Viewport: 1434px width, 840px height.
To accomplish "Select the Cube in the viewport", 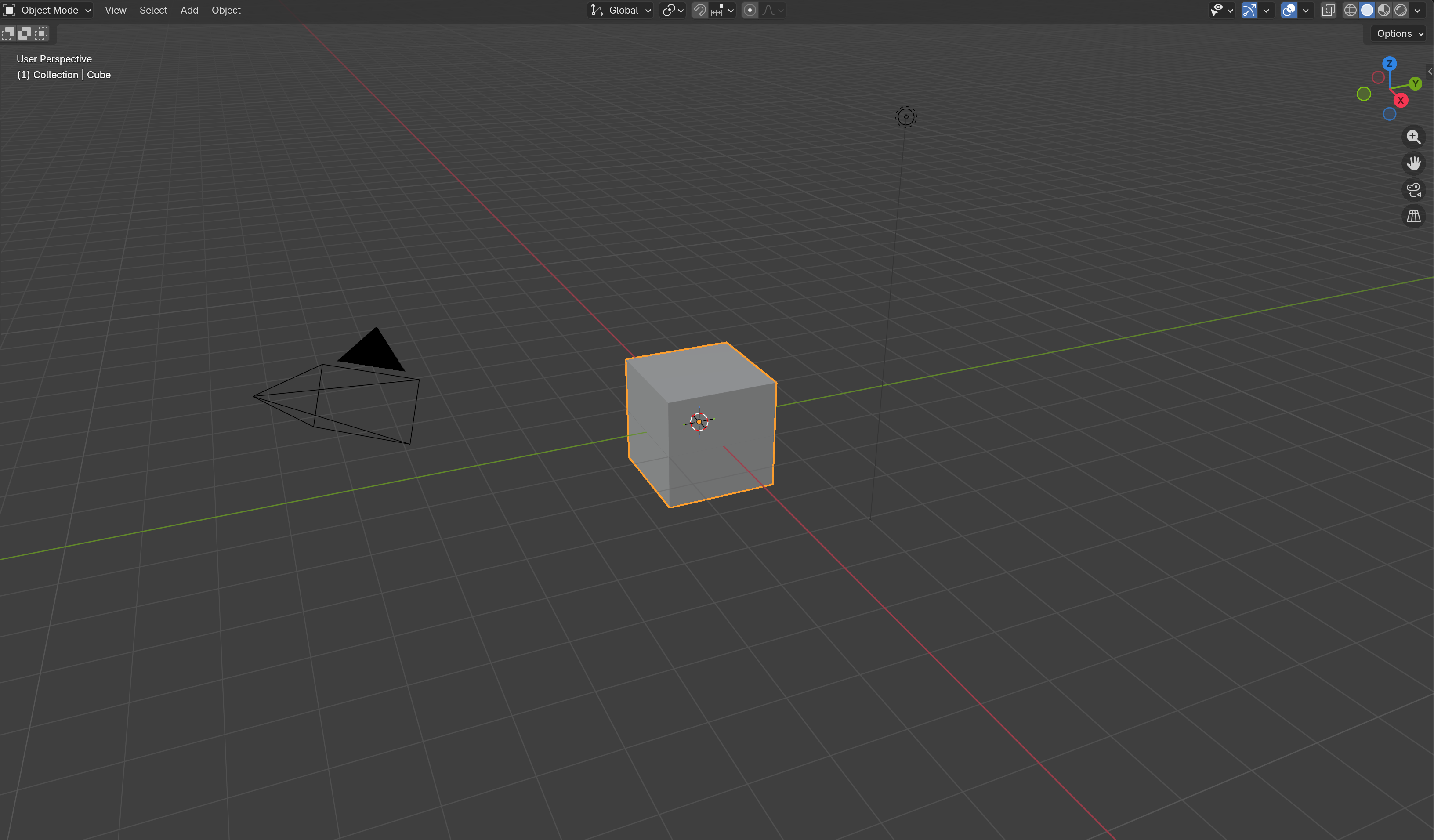I will 701,424.
